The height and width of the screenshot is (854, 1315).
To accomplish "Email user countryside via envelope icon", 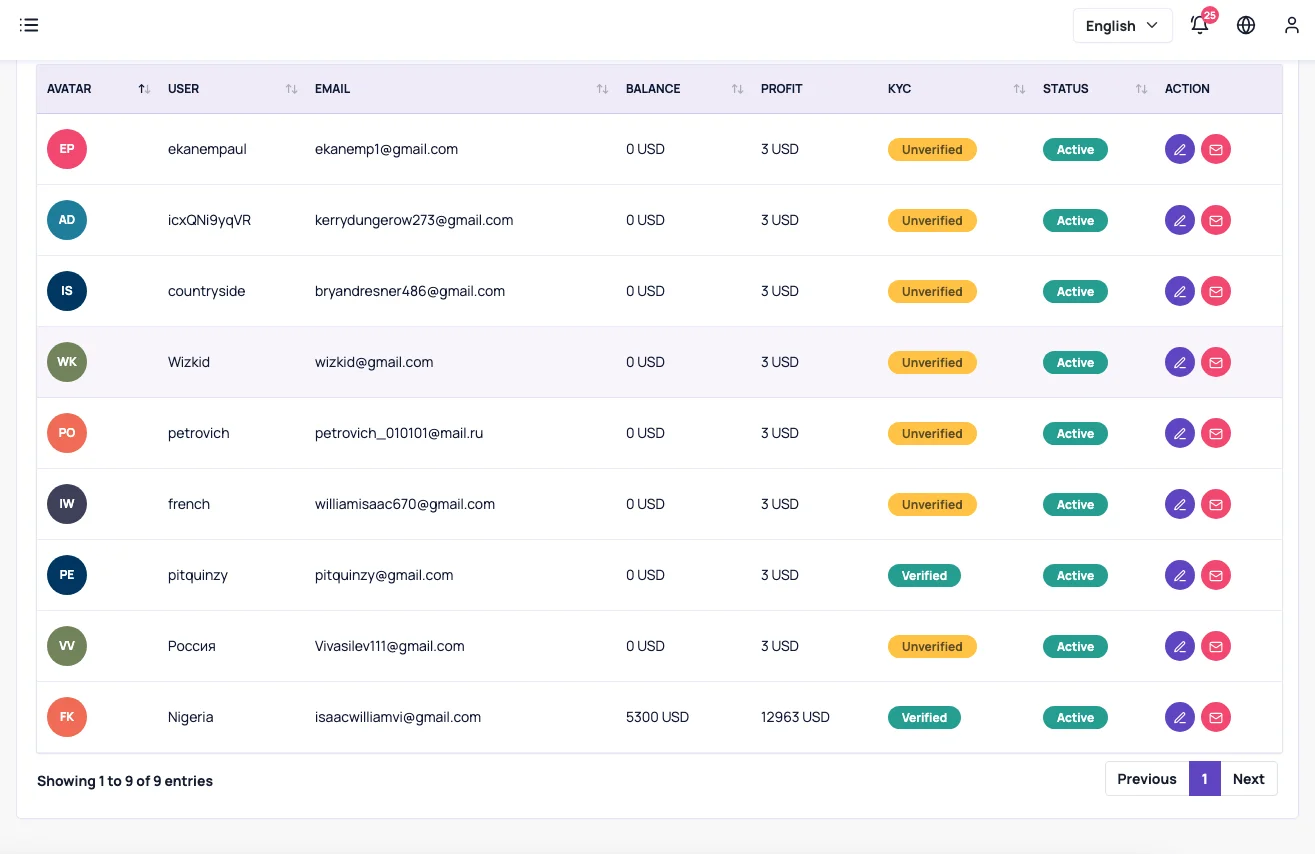I will click(x=1216, y=291).
